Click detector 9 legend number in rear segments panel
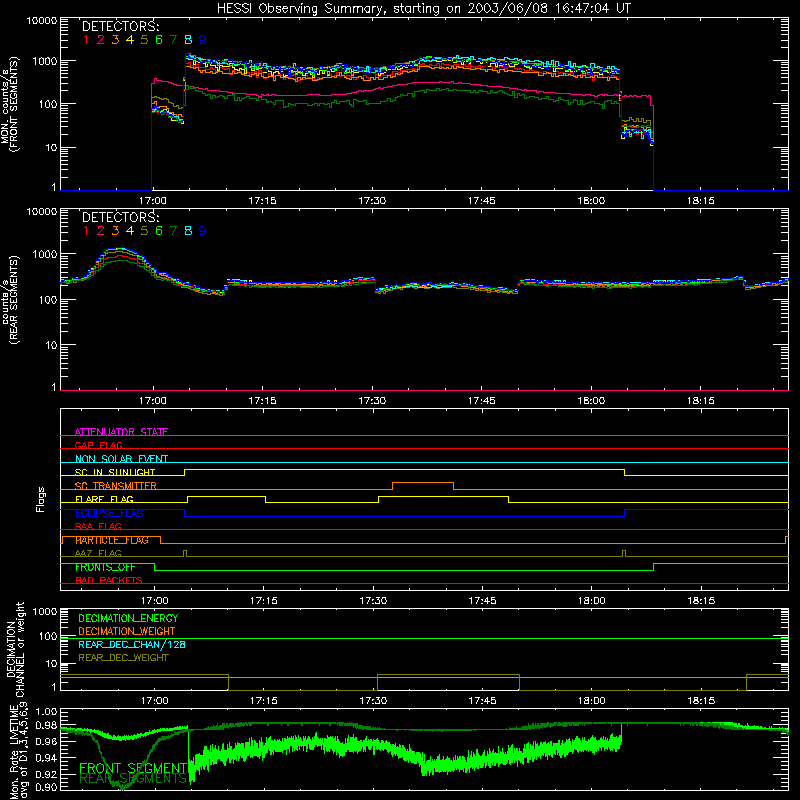 (203, 231)
